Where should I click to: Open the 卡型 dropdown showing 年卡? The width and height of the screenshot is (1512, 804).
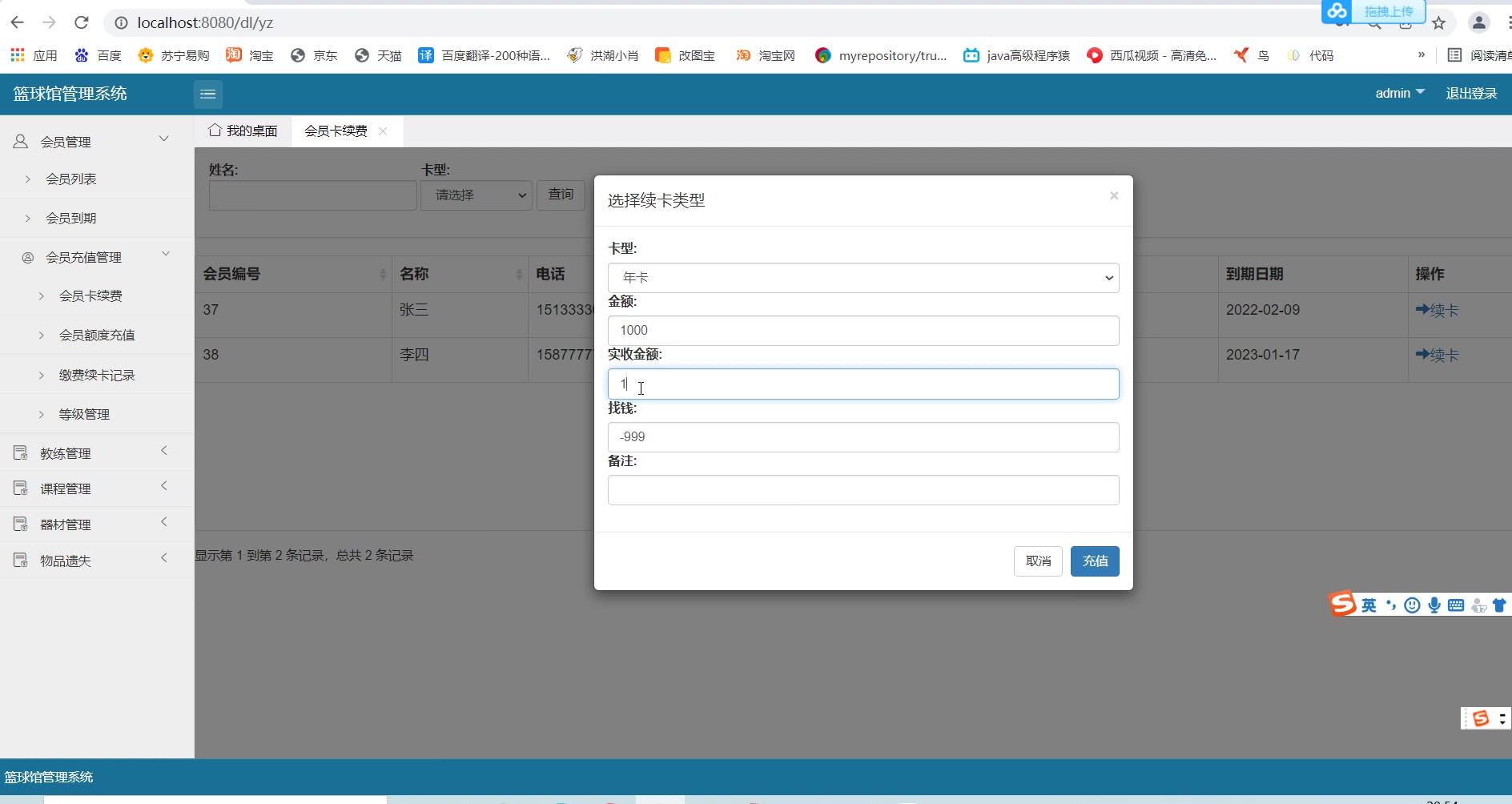click(863, 278)
